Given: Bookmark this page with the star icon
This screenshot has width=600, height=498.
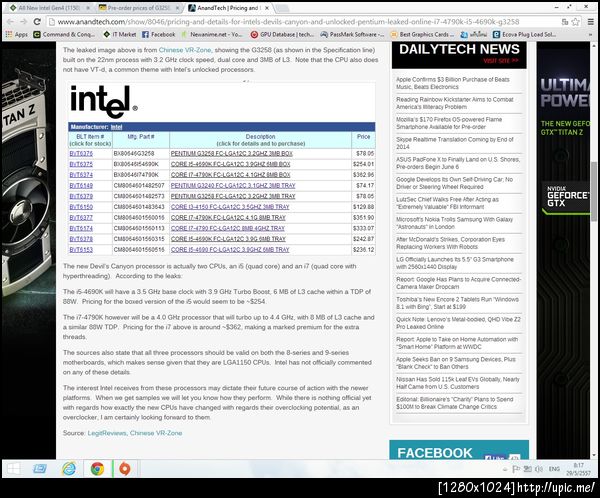Looking at the screenshot, I should pos(576,22).
